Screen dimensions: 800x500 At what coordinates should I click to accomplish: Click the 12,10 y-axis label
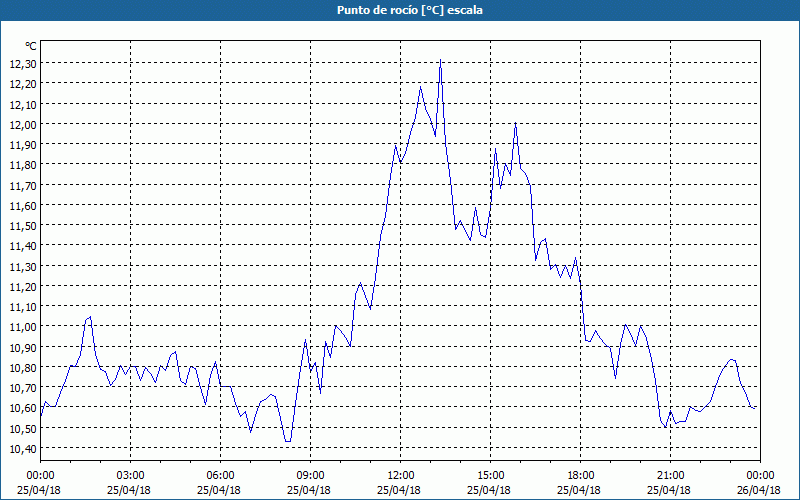(x=23, y=104)
